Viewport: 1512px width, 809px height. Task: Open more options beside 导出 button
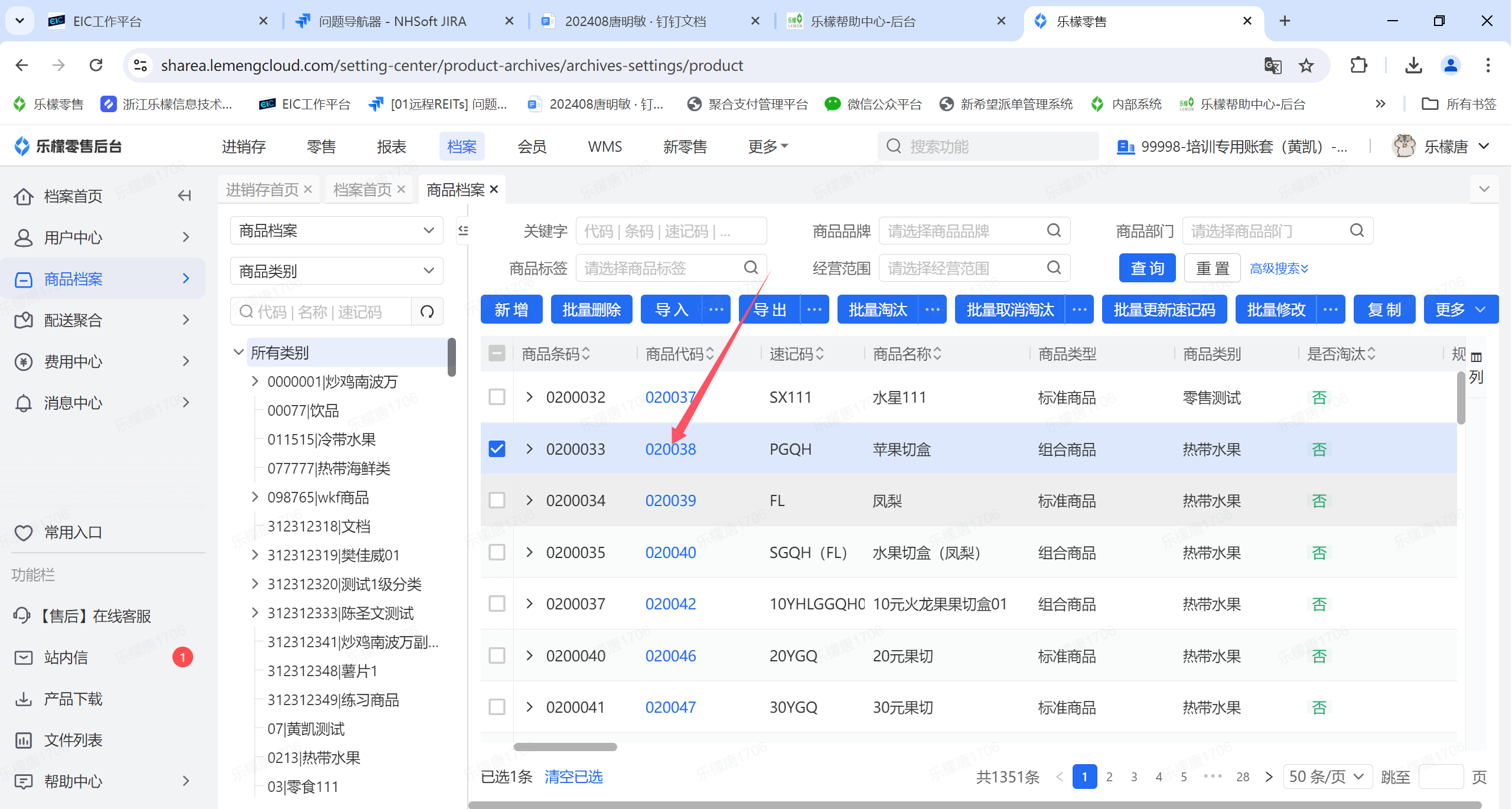[x=814, y=309]
